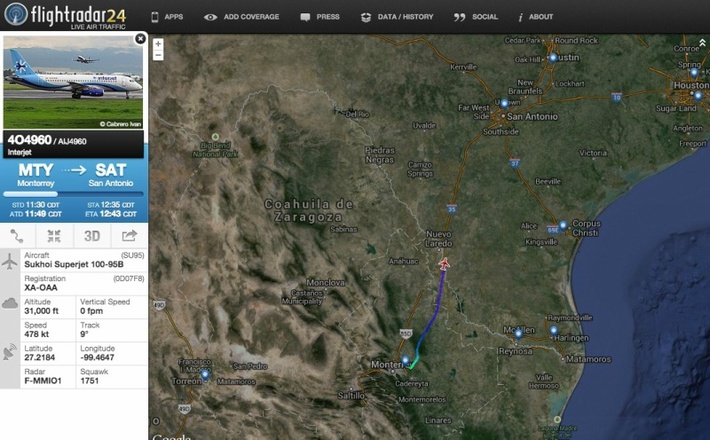Screen dimensions: 710x440
Task: Click the SAT San Antonio destination airport
Action: point(111,175)
